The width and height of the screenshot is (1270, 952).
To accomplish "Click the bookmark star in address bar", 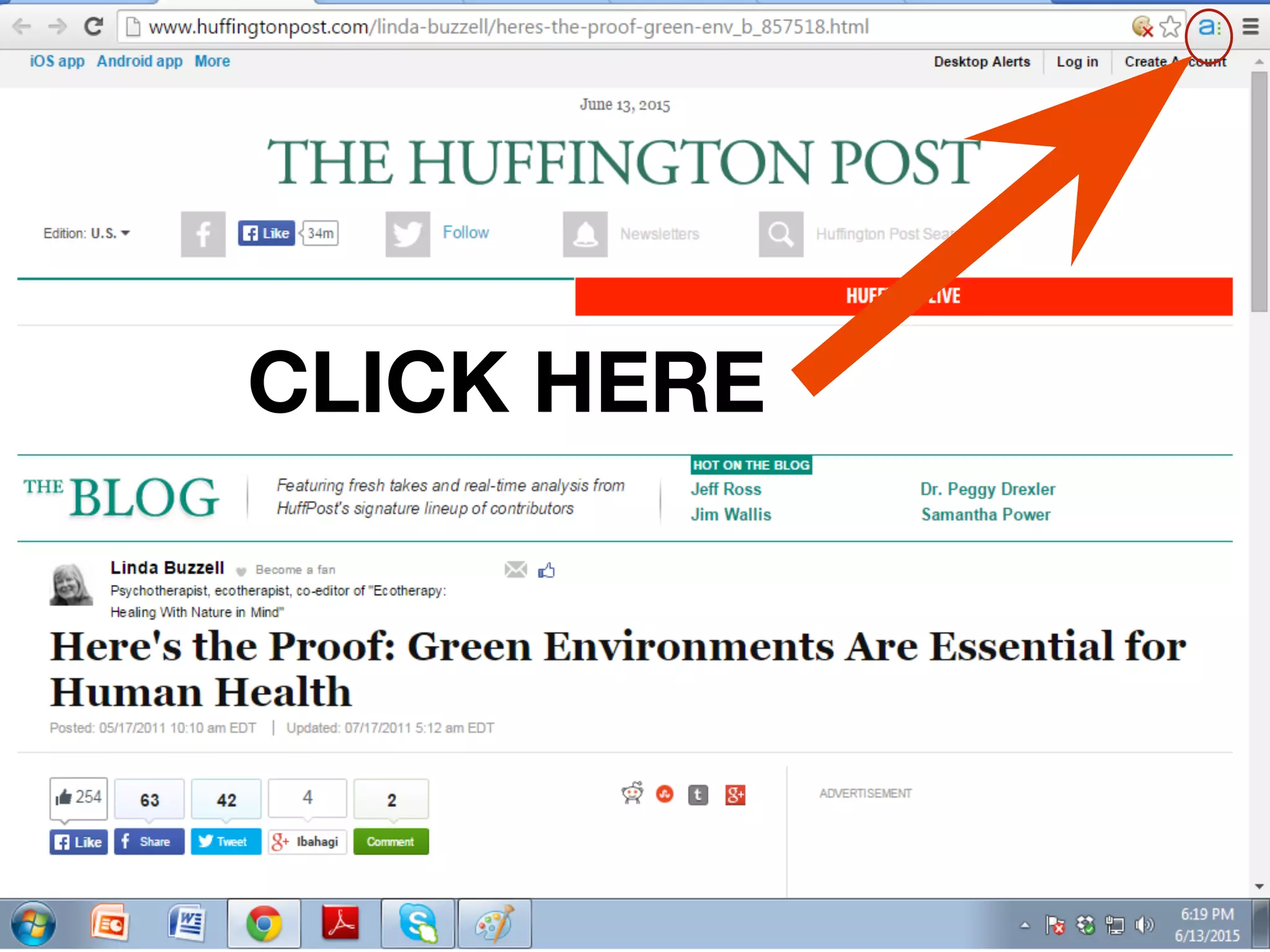I will 1170,27.
